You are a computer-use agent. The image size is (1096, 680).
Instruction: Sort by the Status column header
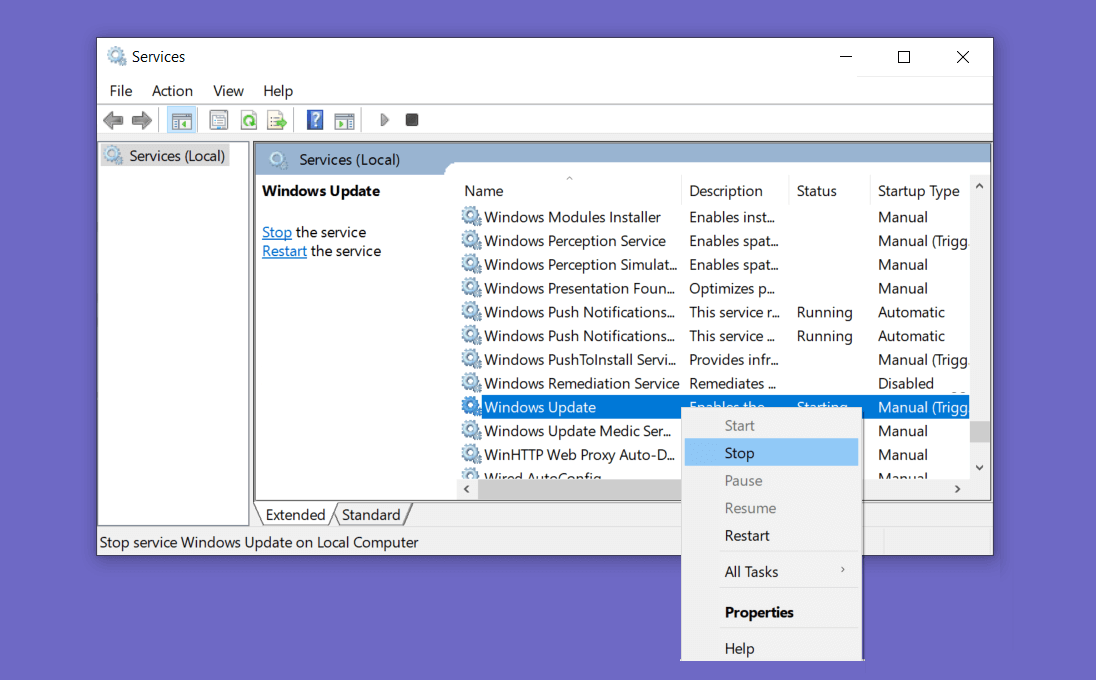click(829, 191)
